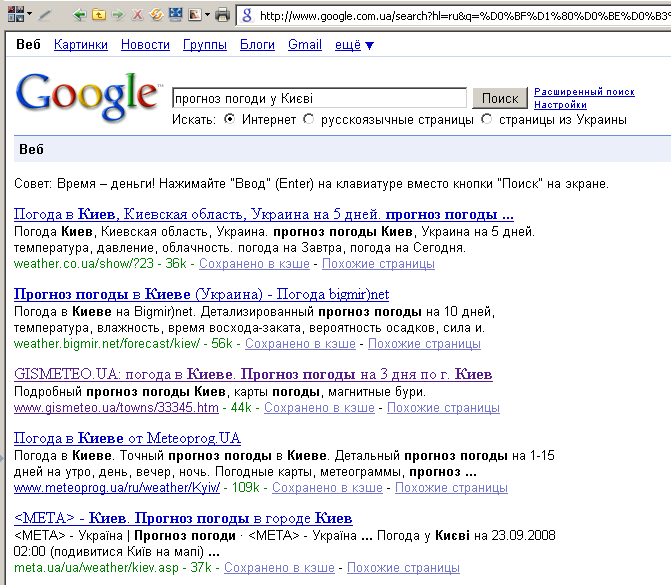Open the Новости tab
Image resolution: width=671 pixels, height=585 pixels.
click(145, 45)
